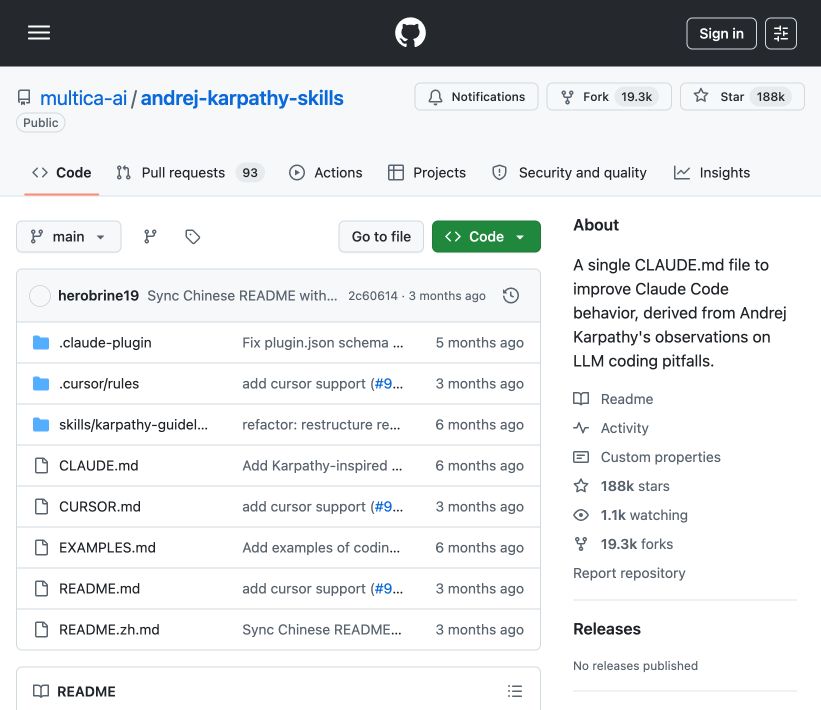The image size is (821, 710).
Task: Open the README.md file
Action: tap(99, 589)
